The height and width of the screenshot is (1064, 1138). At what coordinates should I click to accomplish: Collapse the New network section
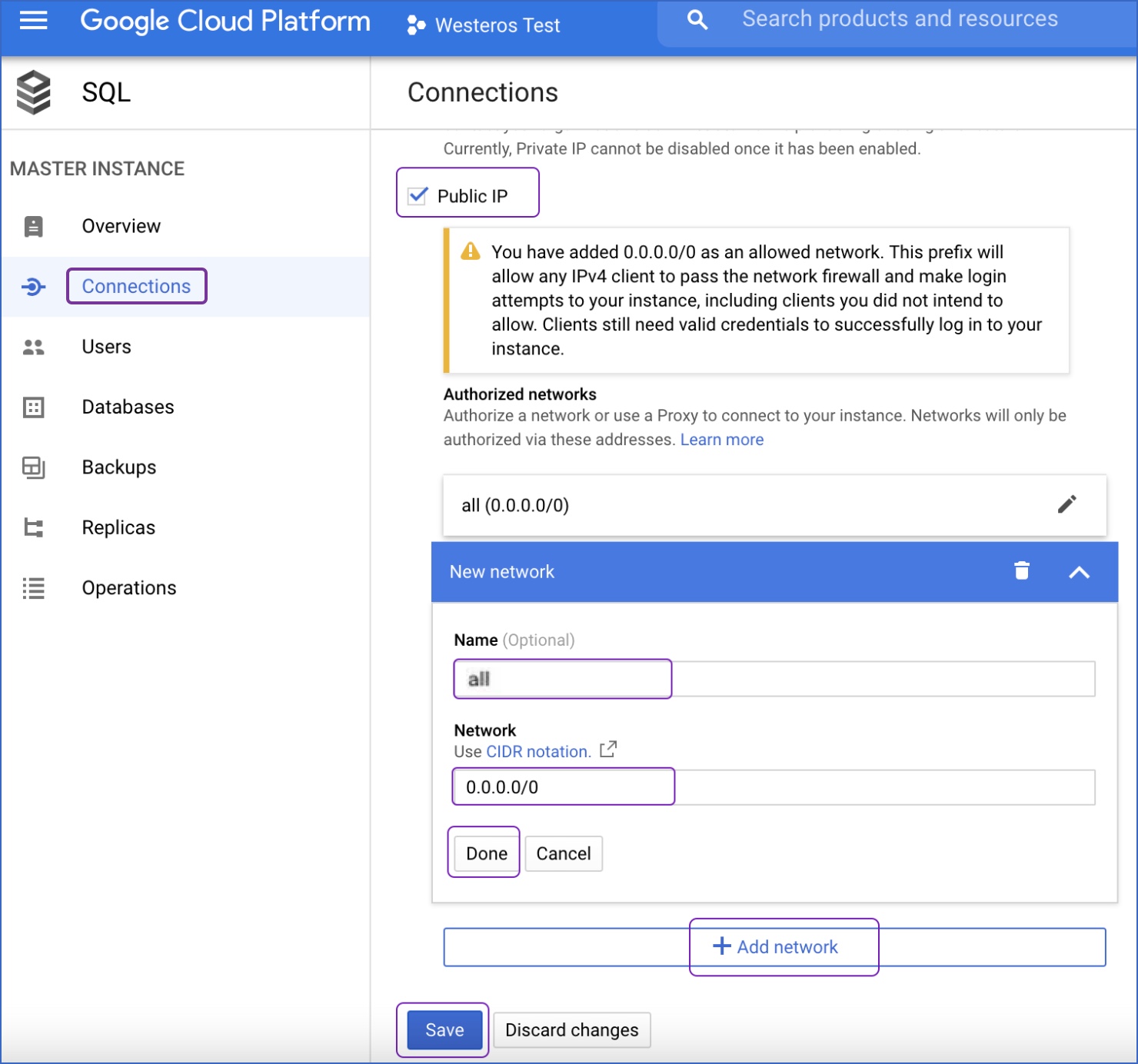tap(1080, 572)
